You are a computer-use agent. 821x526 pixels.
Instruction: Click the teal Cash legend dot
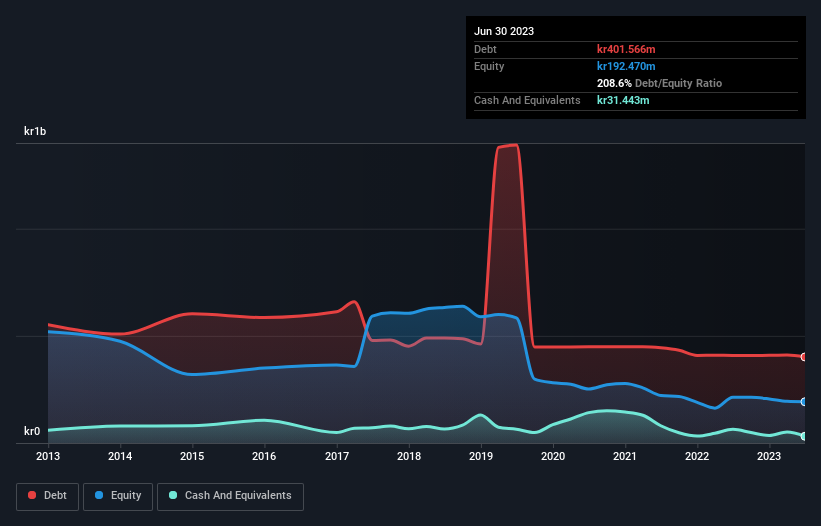click(173, 495)
